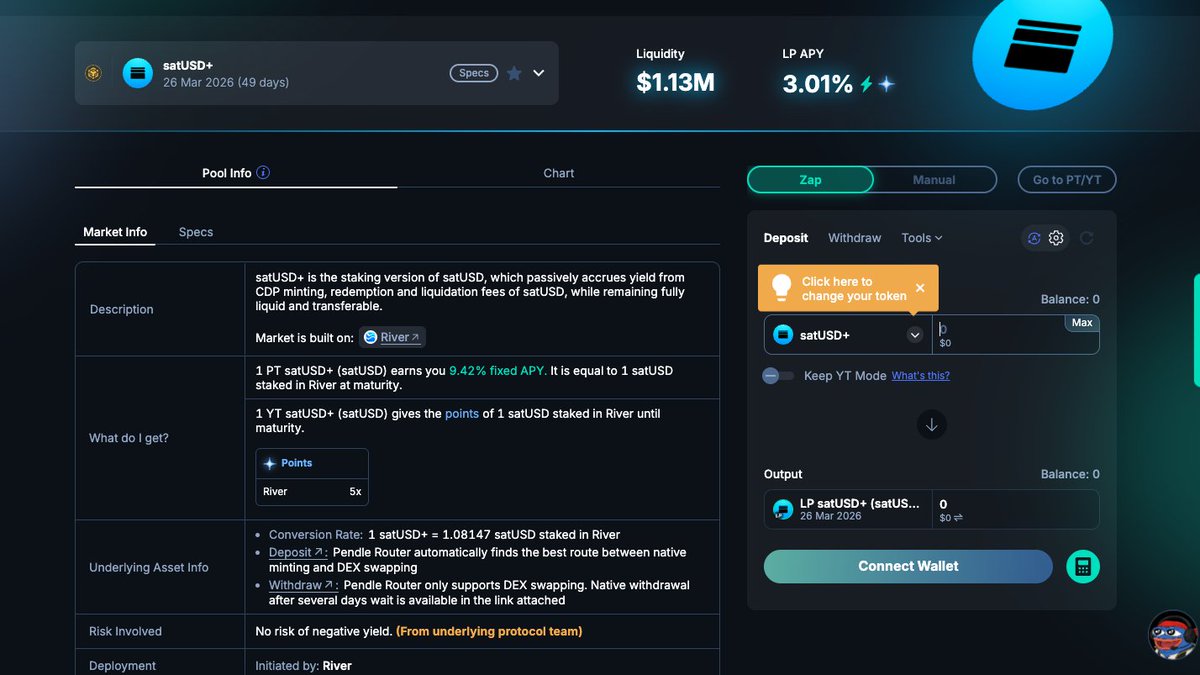Image resolution: width=1200 pixels, height=675 pixels.
Task: Select Zap mode toggle
Action: click(x=810, y=180)
